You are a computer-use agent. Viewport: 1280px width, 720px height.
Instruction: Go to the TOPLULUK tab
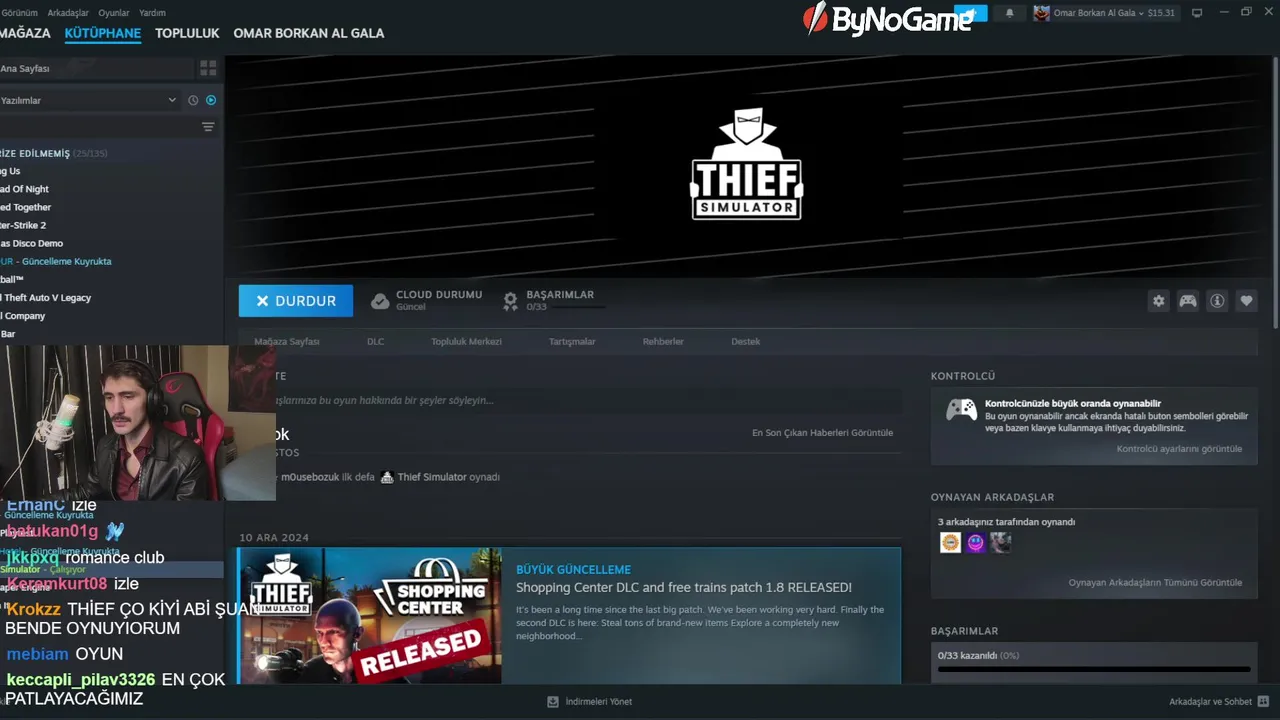point(187,33)
